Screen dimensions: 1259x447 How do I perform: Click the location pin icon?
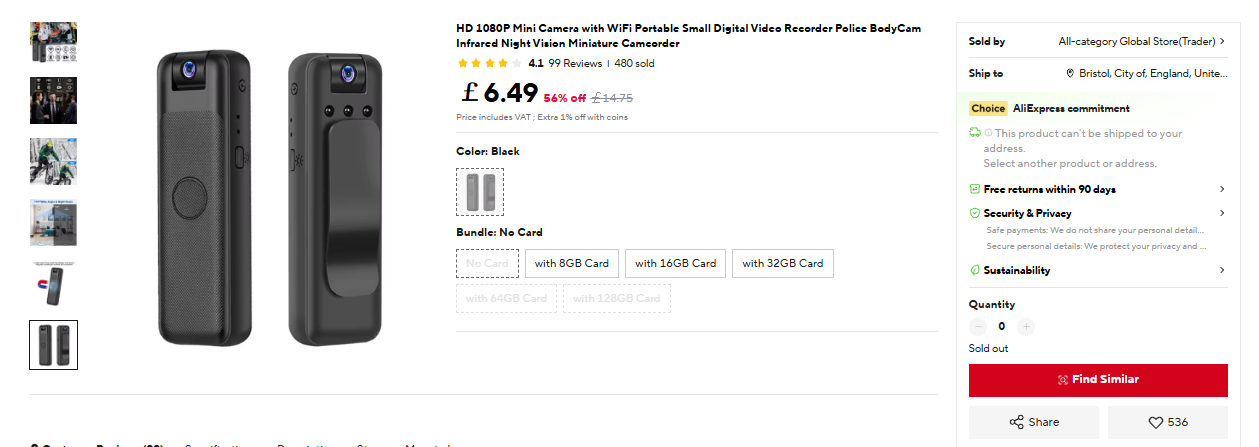(1070, 74)
